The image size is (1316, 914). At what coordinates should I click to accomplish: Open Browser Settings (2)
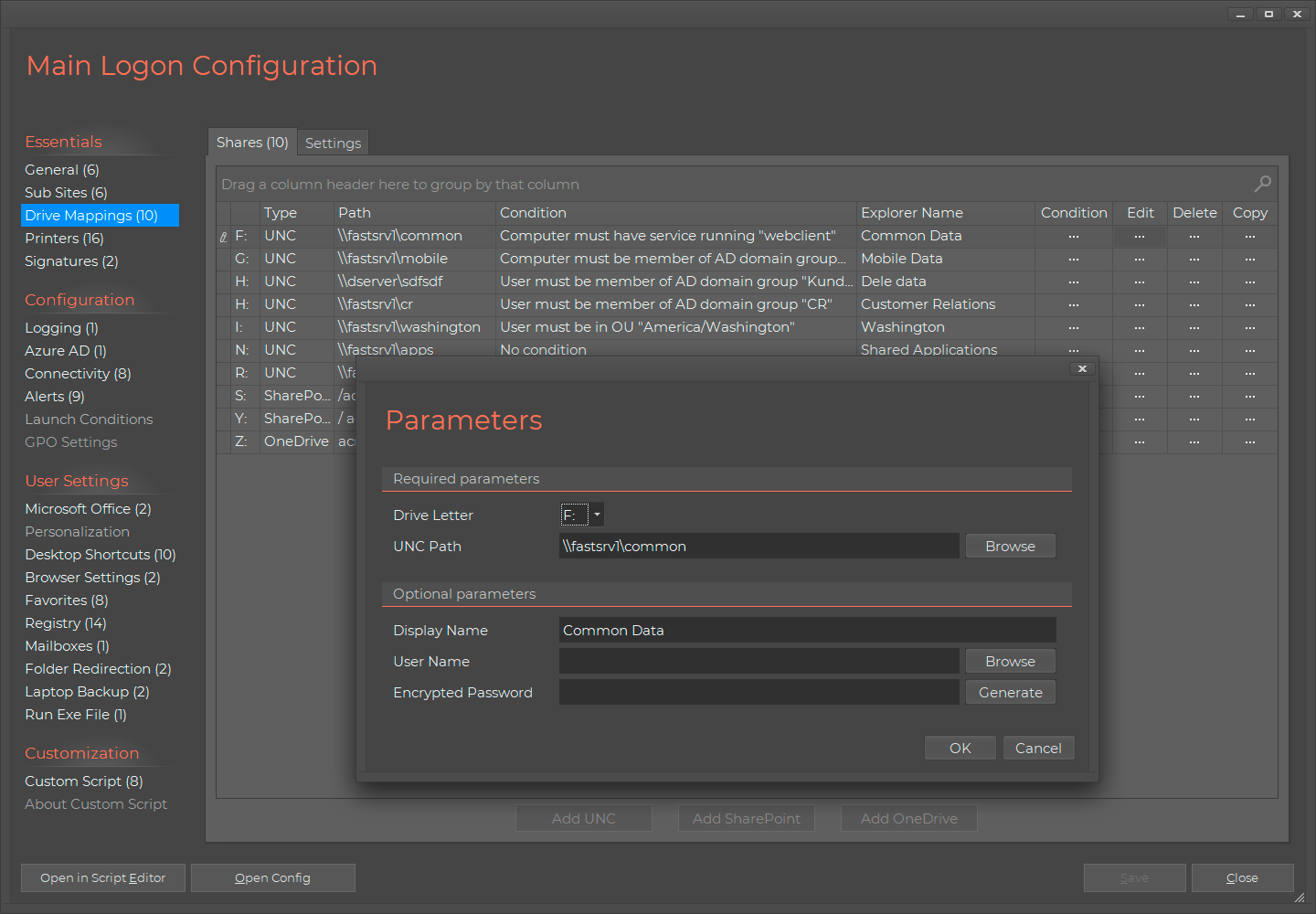[x=92, y=577]
